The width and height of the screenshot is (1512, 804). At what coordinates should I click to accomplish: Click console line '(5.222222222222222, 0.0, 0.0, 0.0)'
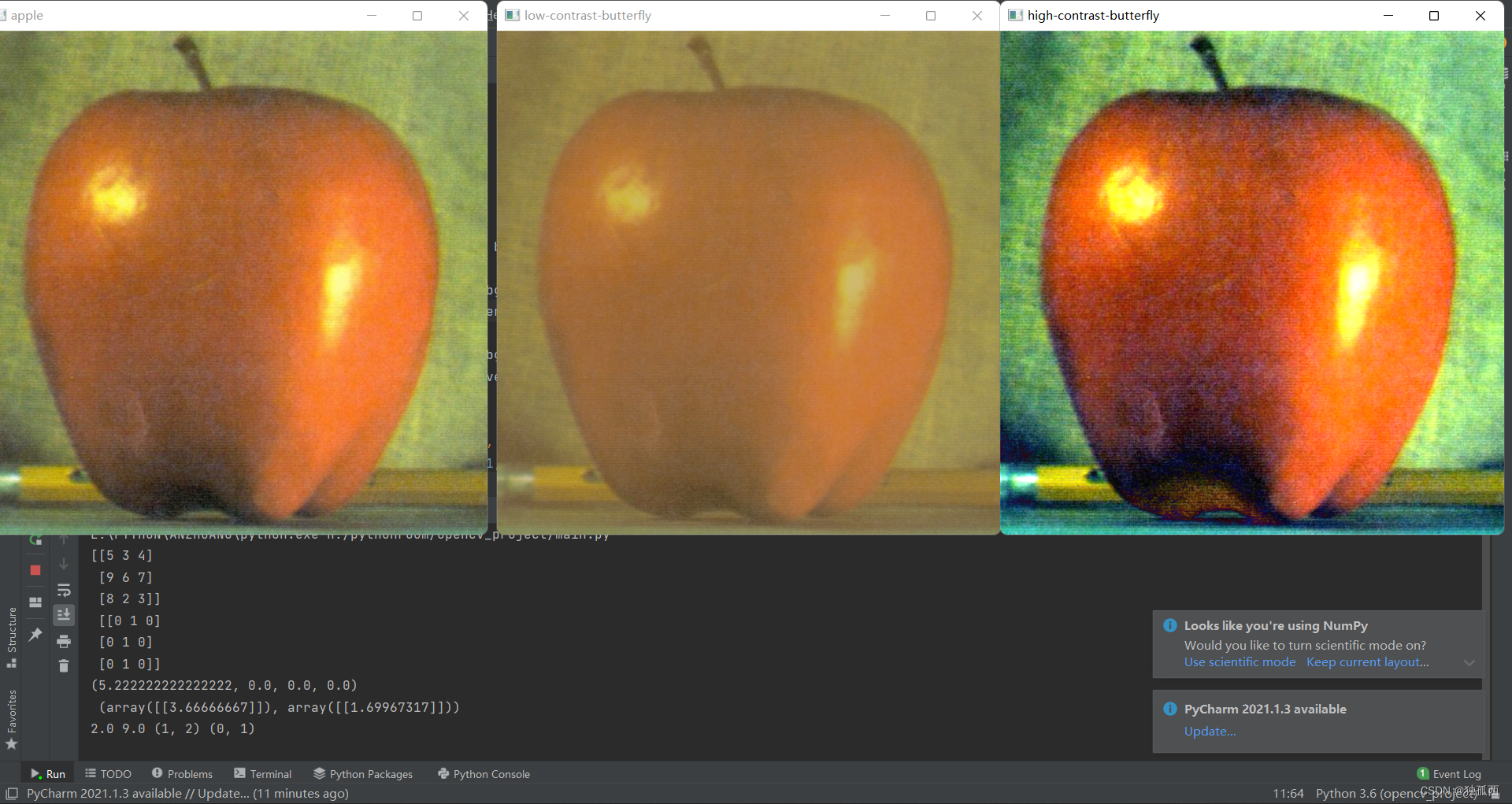pyautogui.click(x=224, y=686)
